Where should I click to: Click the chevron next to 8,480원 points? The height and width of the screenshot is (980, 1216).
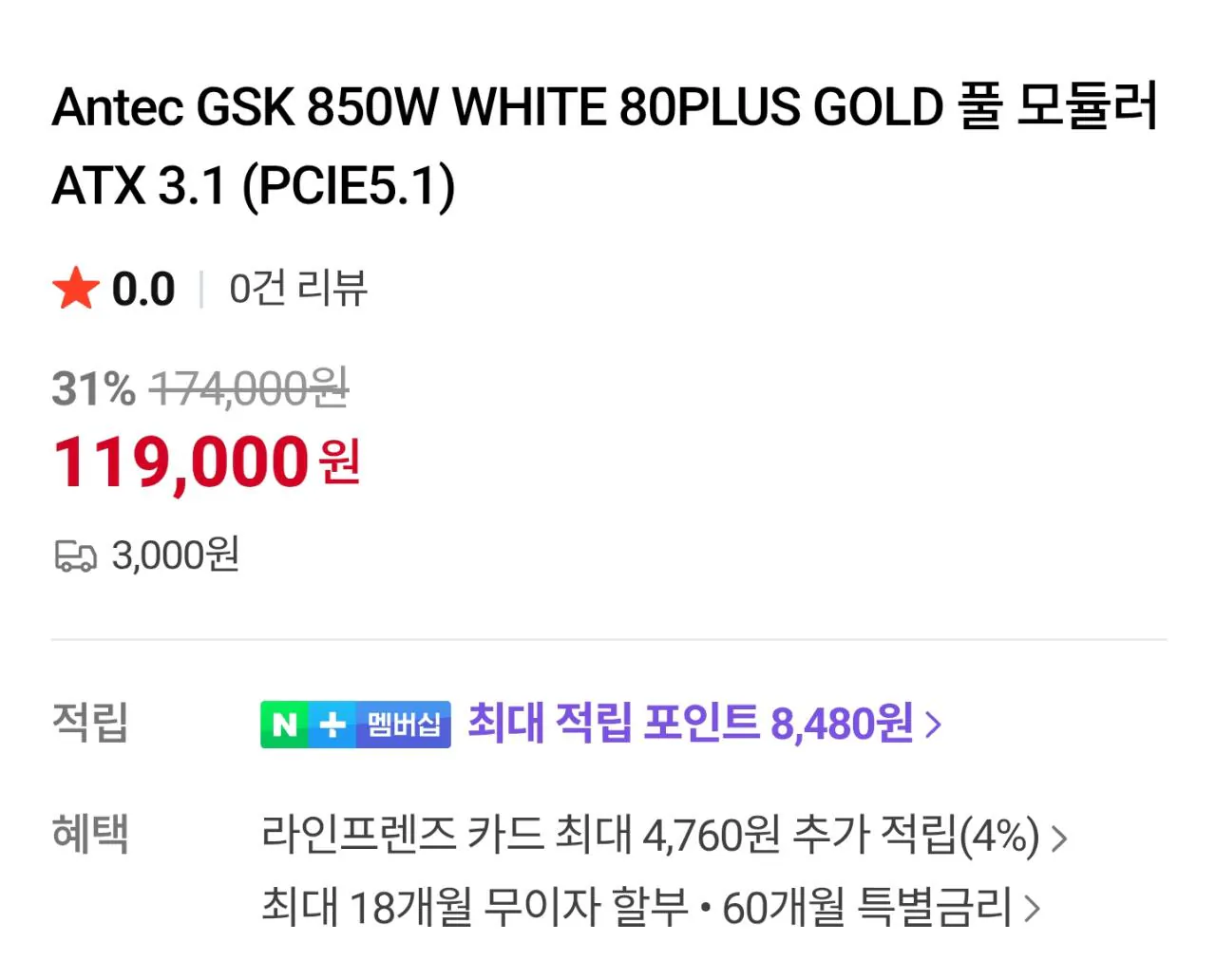pos(932,724)
